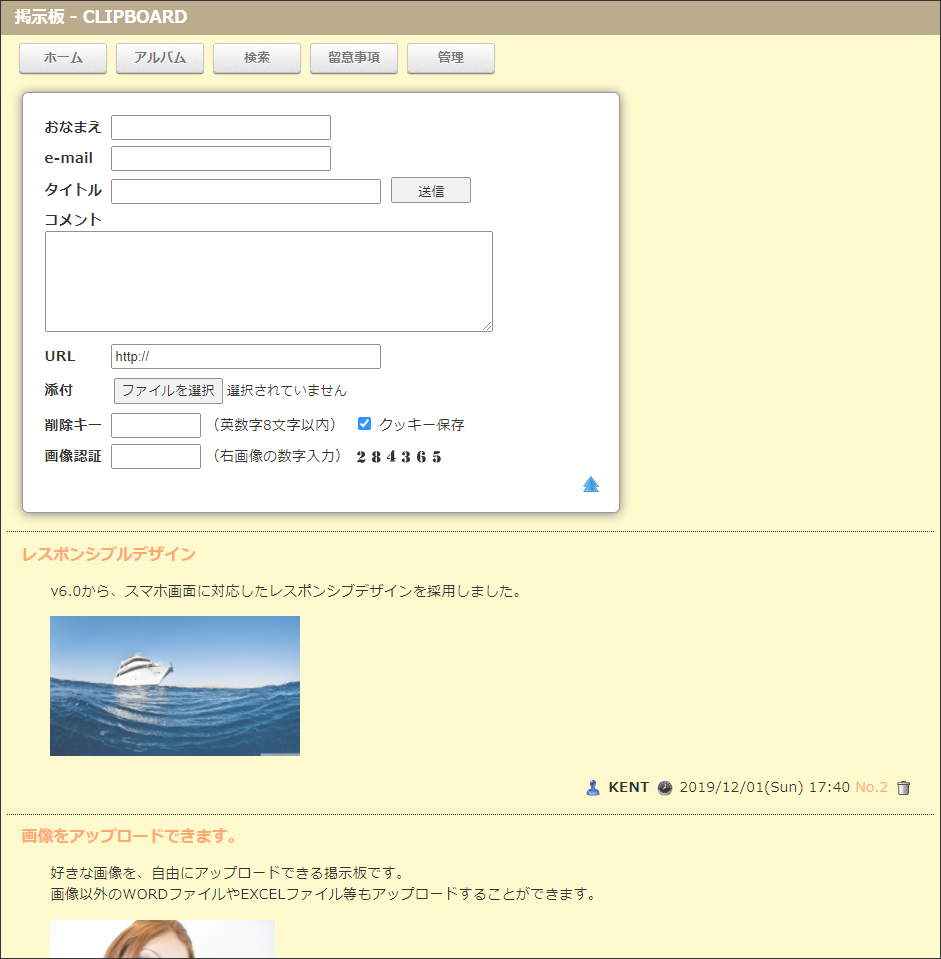
Task: Focus the 削除キー input box
Action: (x=156, y=426)
